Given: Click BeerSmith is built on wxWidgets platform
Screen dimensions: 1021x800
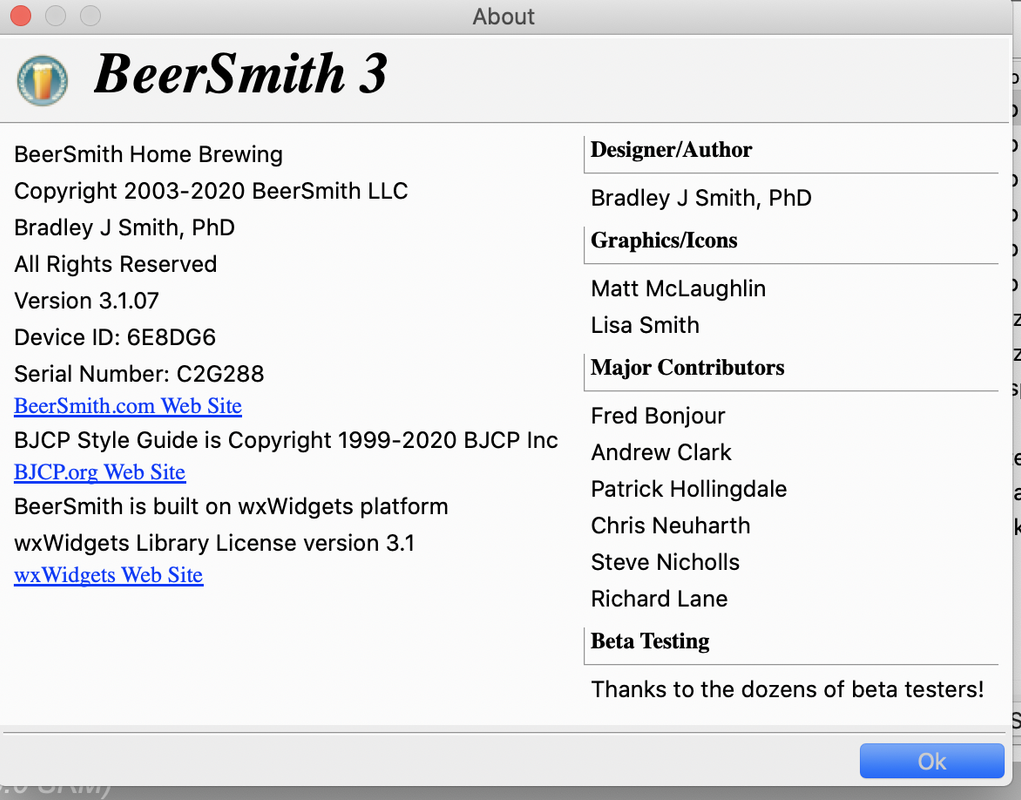Looking at the screenshot, I should click(231, 506).
